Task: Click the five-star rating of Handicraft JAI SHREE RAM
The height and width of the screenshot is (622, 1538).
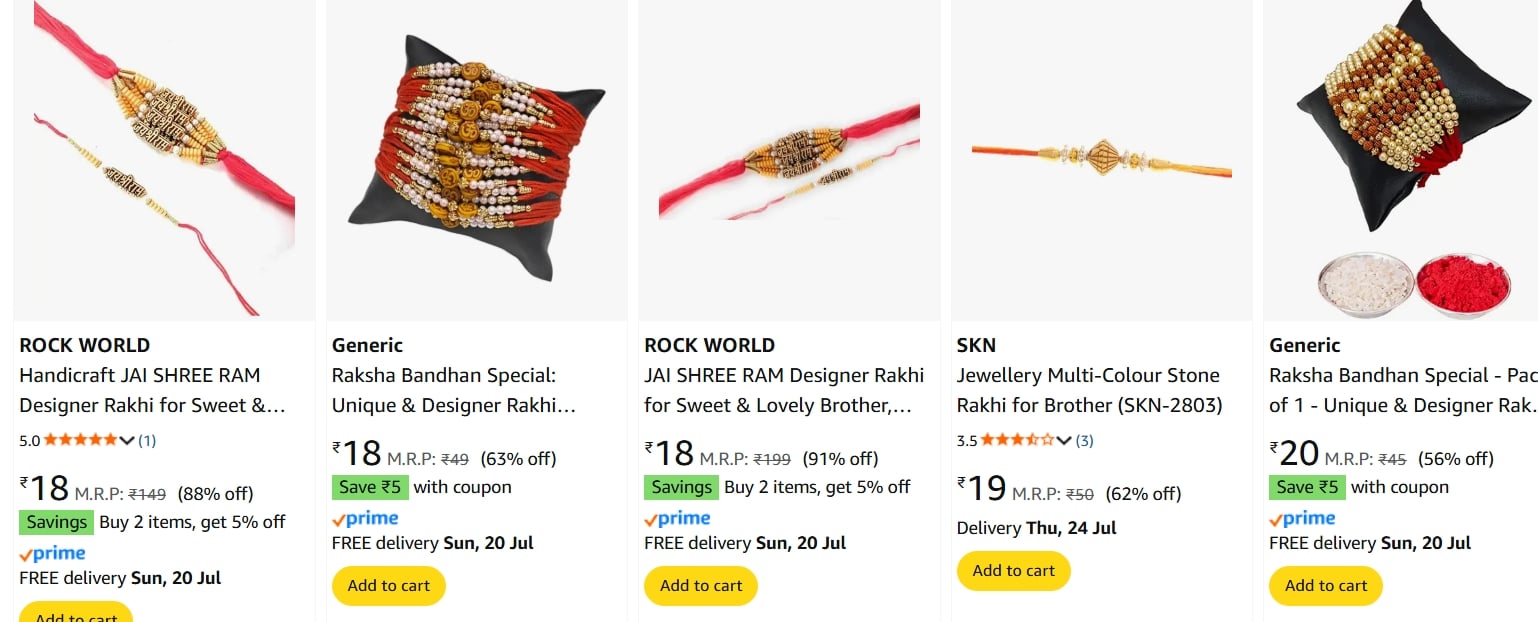Action: coord(80,440)
